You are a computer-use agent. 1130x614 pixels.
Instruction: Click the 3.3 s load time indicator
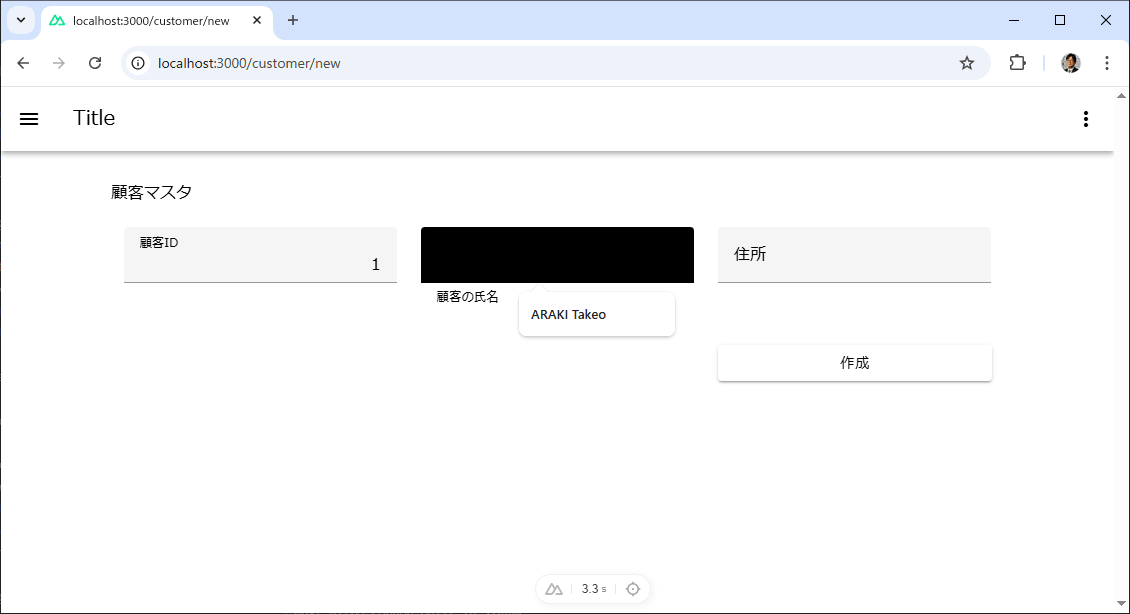coord(594,589)
